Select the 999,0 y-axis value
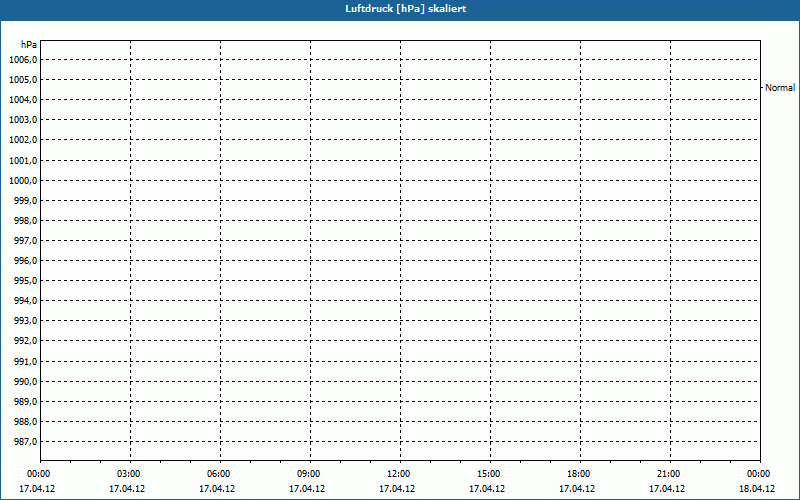Image resolution: width=800 pixels, height=500 pixels. pos(26,201)
